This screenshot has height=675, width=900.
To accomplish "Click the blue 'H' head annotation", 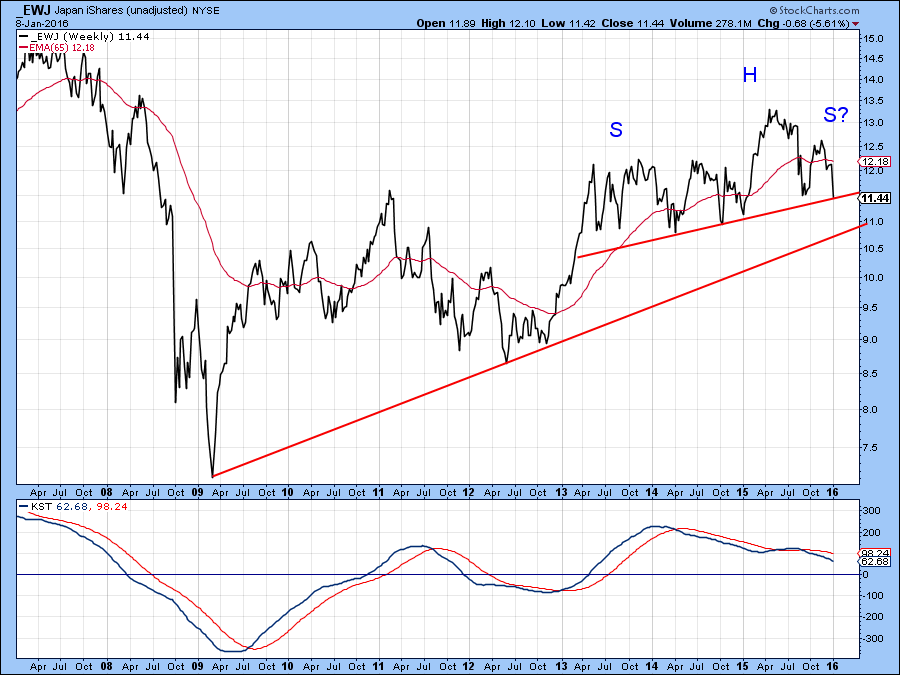I will [750, 75].
